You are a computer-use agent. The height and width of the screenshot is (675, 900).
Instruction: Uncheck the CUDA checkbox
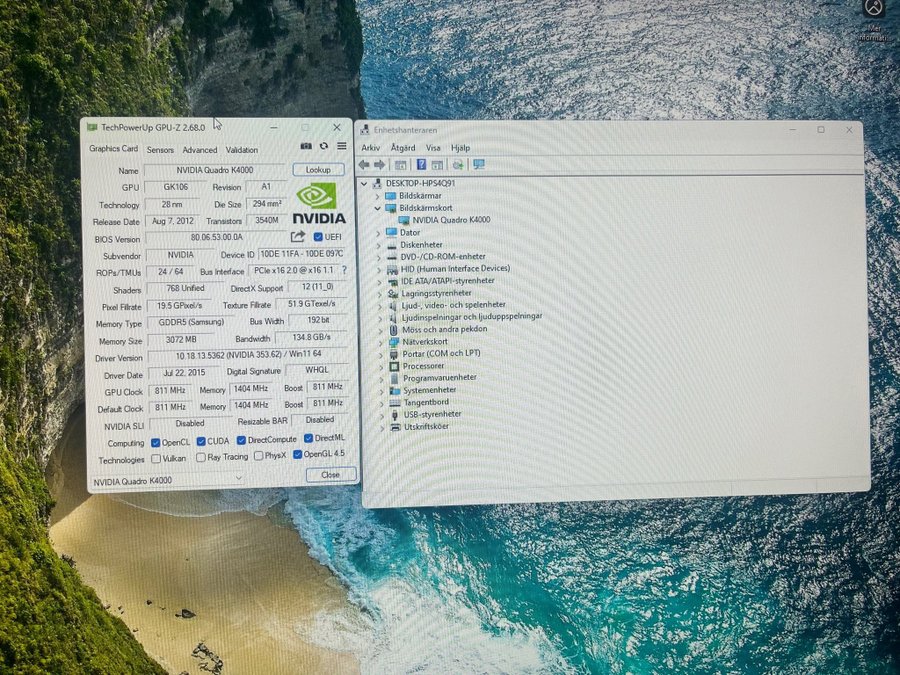[x=201, y=441]
